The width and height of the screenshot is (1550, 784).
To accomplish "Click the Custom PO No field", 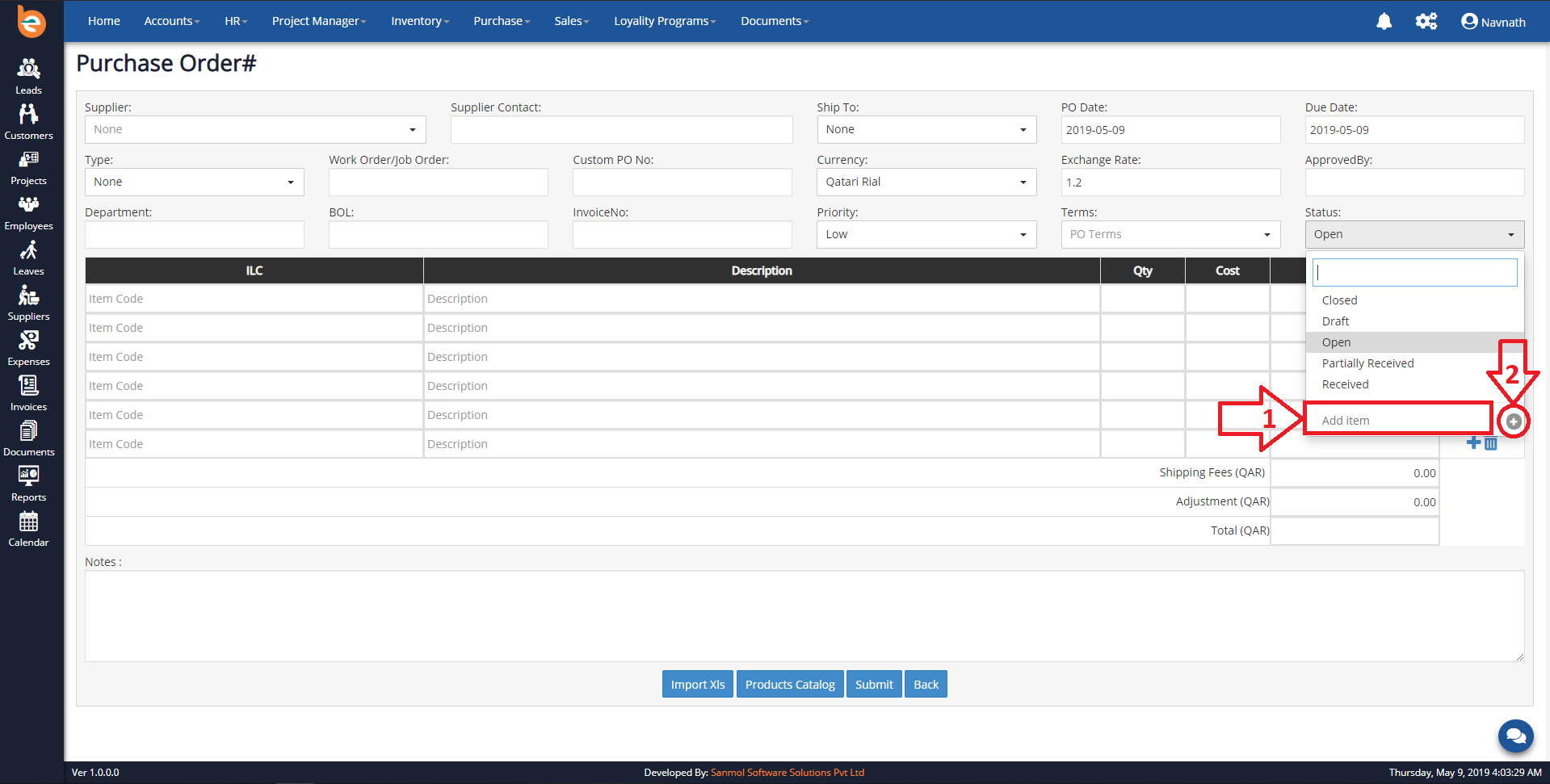I will pyautogui.click(x=683, y=182).
